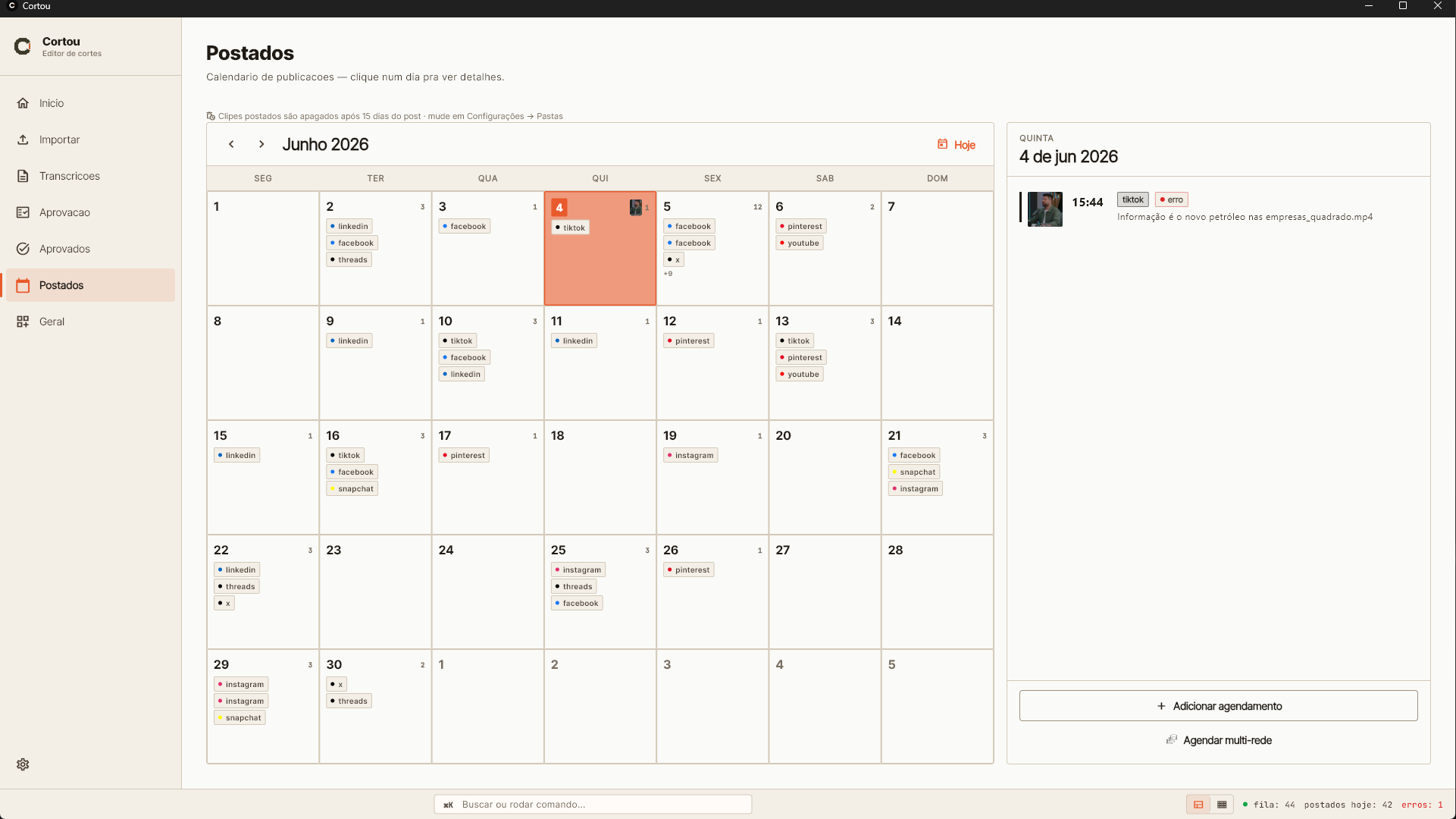This screenshot has width=1456, height=819.
Task: Click the erro status badge
Action: (1171, 199)
